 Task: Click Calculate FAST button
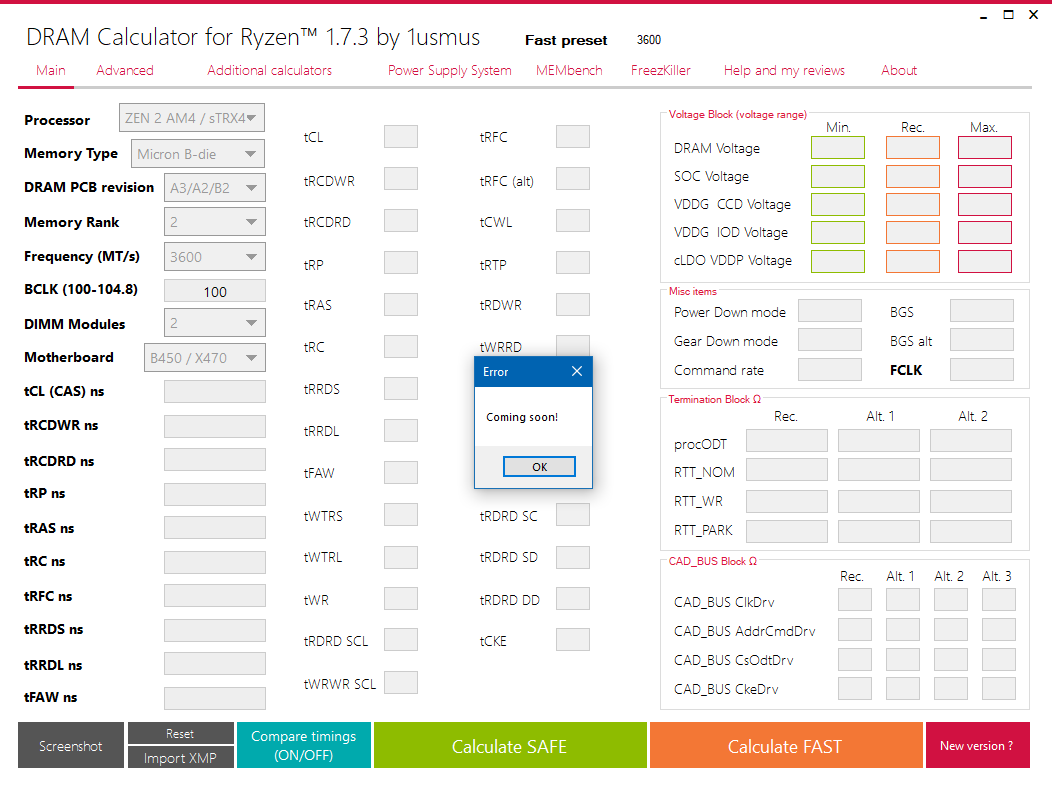pos(786,746)
